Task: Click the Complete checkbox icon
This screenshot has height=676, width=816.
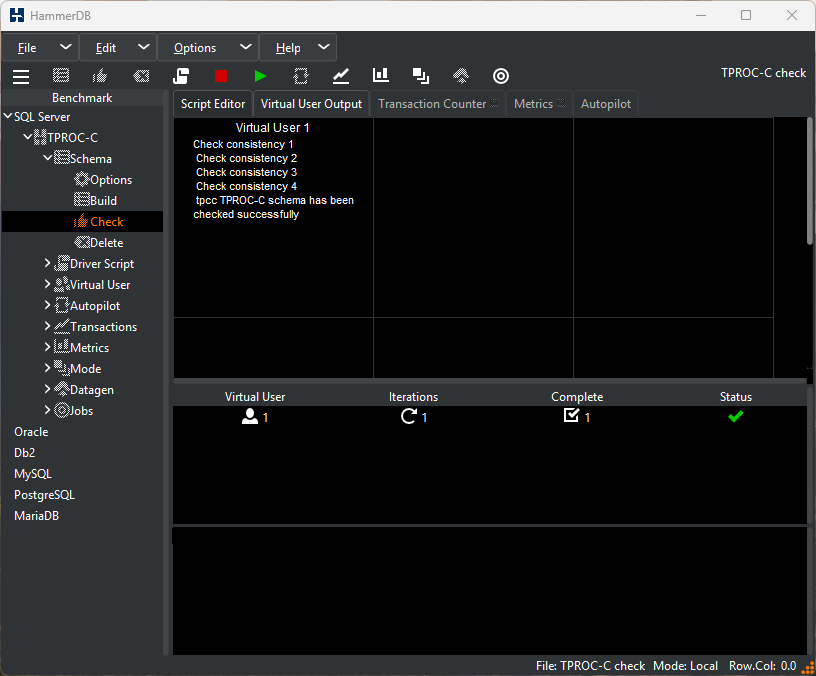Action: pyautogui.click(x=571, y=415)
